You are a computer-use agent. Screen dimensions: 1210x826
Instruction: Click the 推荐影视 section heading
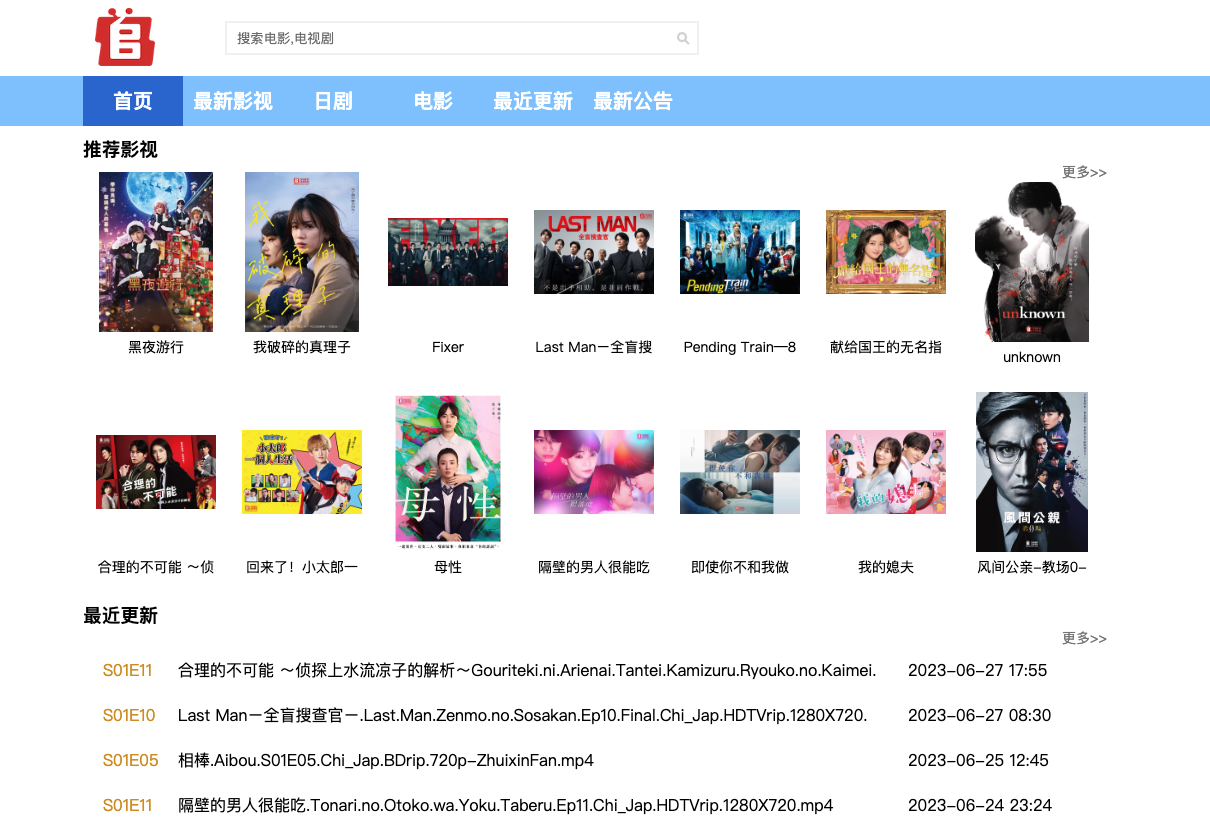(x=120, y=150)
